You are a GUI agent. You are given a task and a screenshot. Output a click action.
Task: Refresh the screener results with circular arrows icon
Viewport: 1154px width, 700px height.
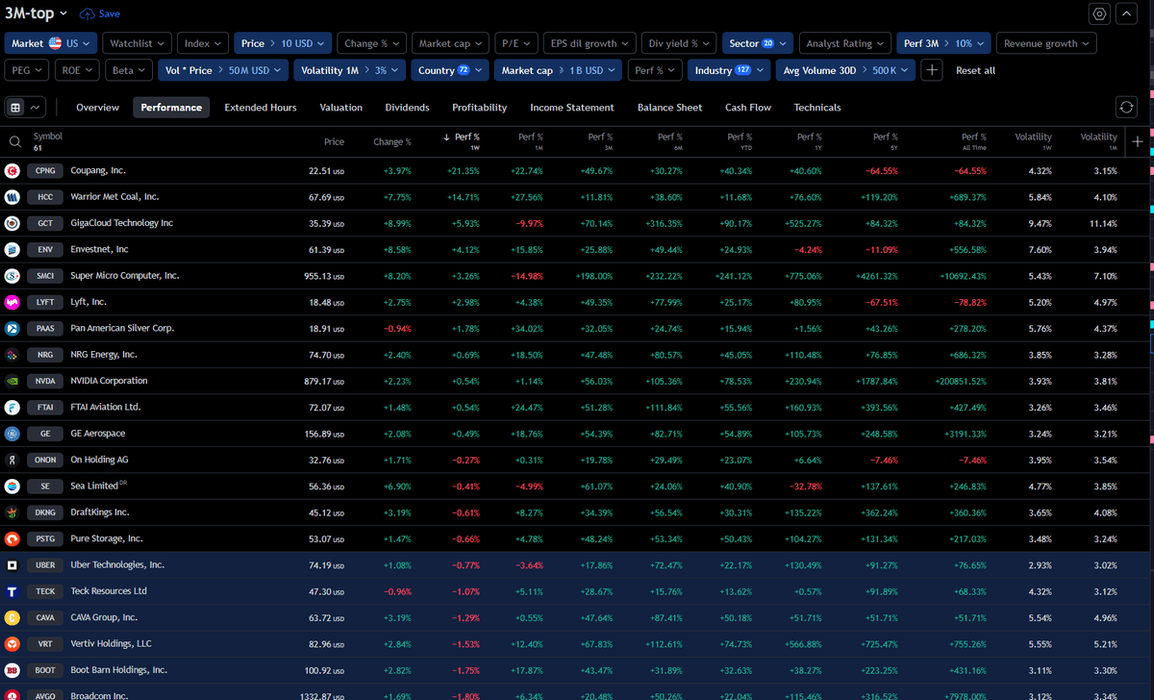pos(1126,106)
